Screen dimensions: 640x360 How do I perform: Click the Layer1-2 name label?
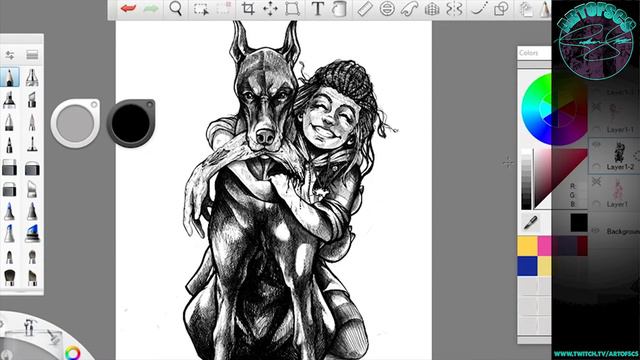click(620, 167)
